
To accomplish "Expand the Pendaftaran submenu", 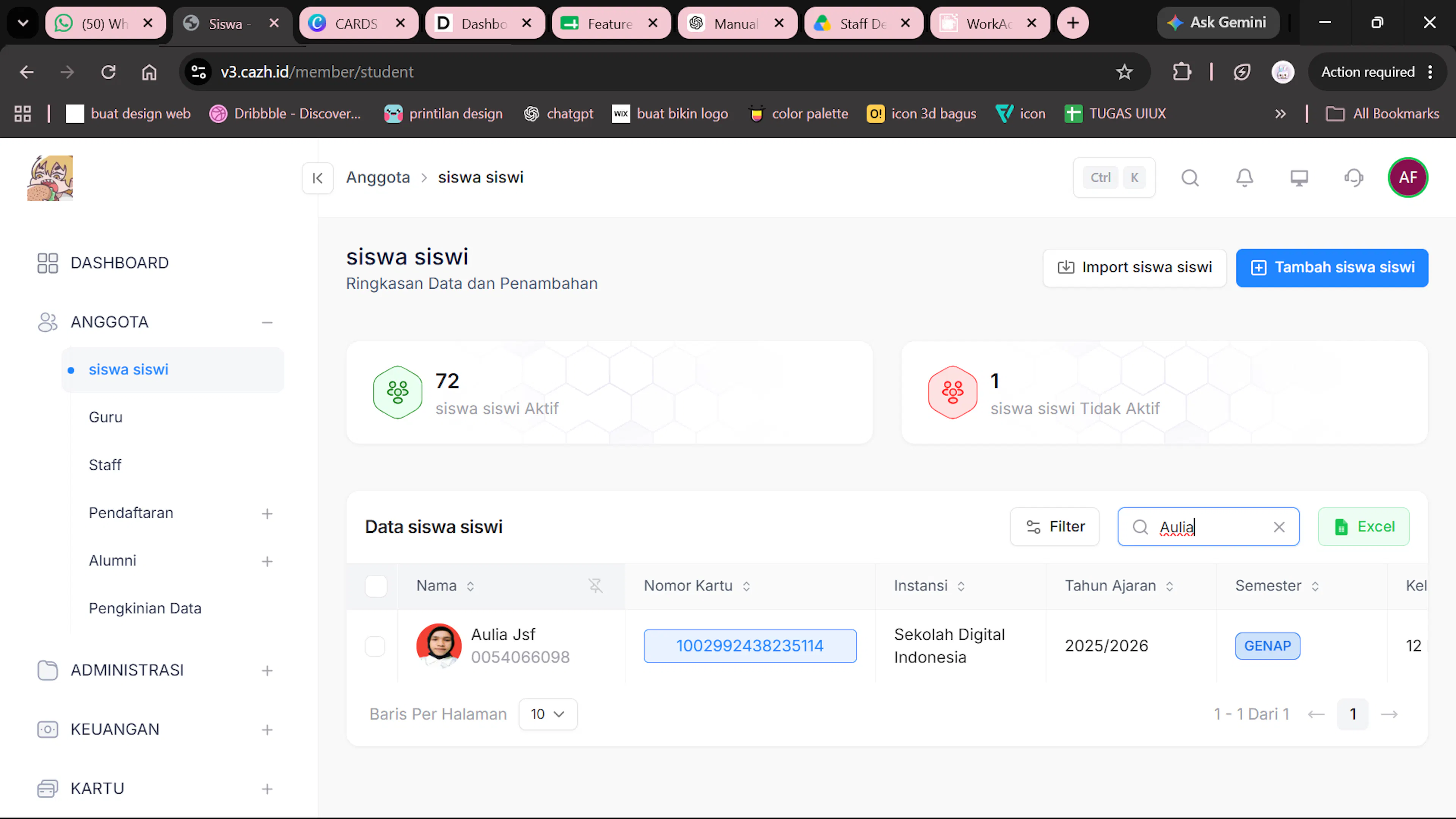I will pyautogui.click(x=267, y=514).
